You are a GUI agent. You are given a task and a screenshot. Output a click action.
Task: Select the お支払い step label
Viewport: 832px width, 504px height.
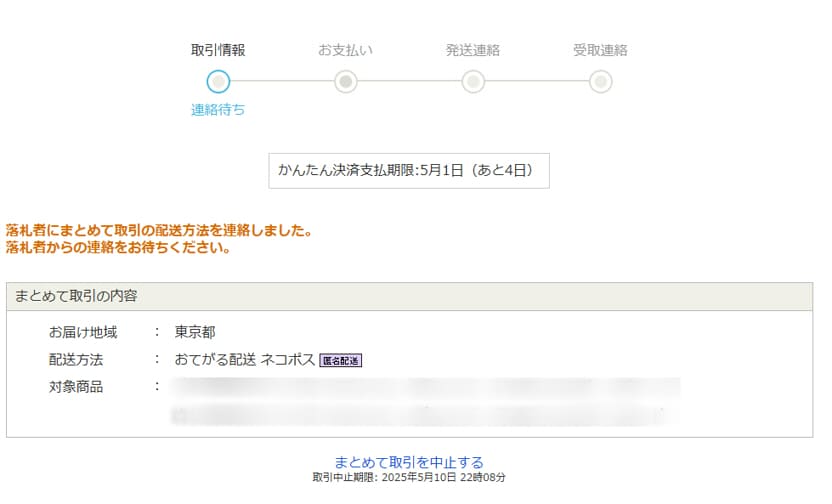coord(345,50)
